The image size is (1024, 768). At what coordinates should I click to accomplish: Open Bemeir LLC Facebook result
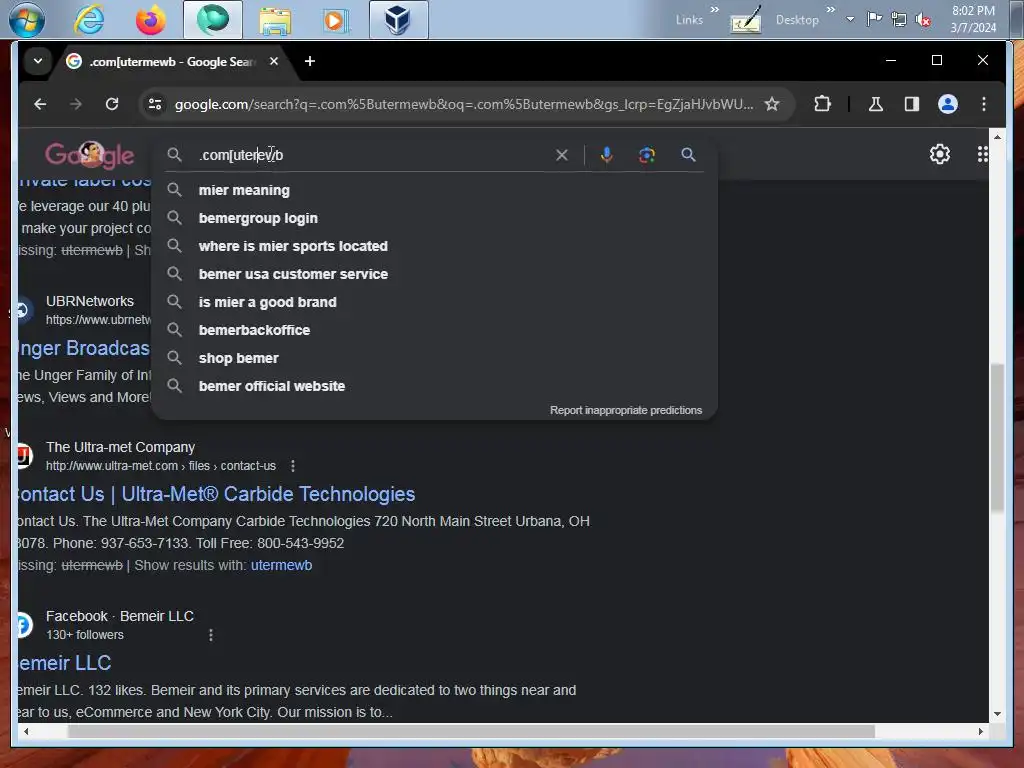pyautogui.click(x=65, y=663)
